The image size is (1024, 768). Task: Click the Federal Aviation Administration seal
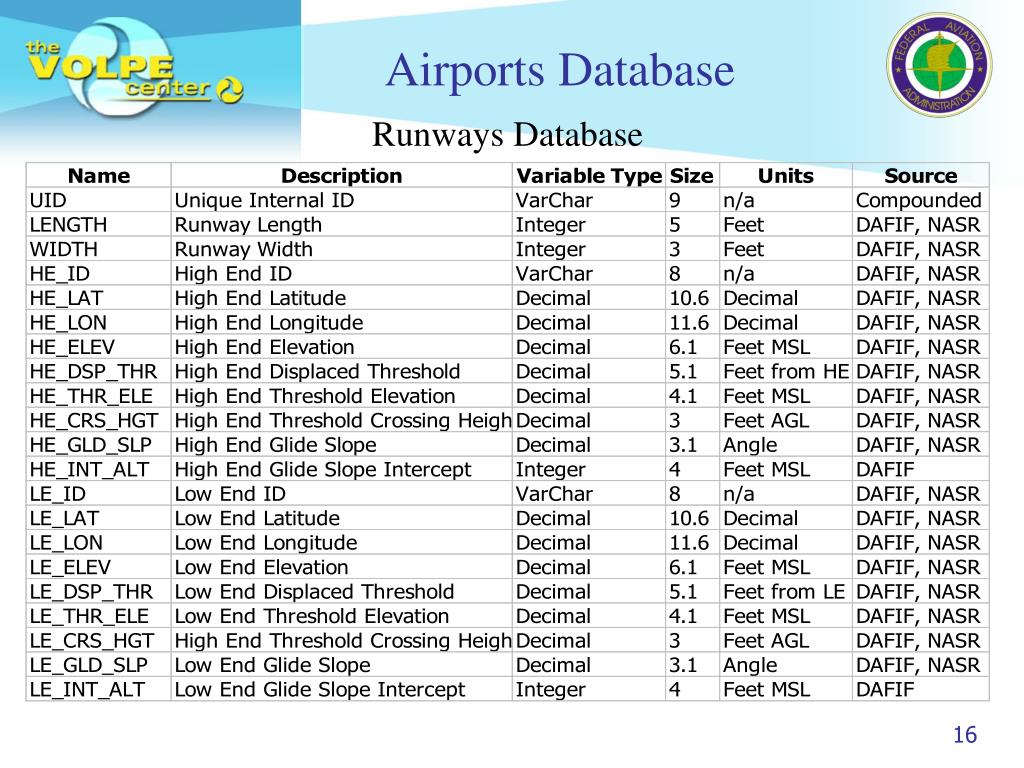[x=939, y=65]
